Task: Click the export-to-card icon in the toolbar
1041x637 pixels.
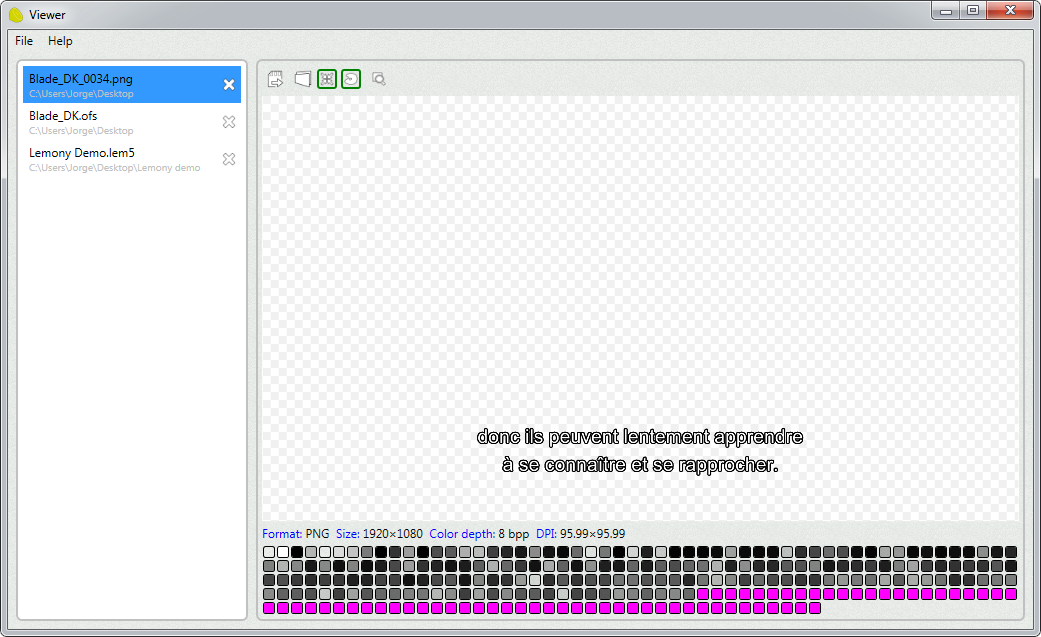Action: click(x=276, y=79)
